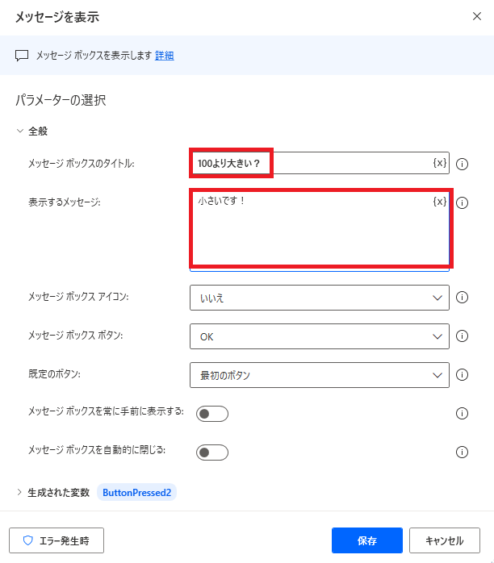494x563 pixels.
Task: Open info icon for message to display
Action: click(x=462, y=203)
